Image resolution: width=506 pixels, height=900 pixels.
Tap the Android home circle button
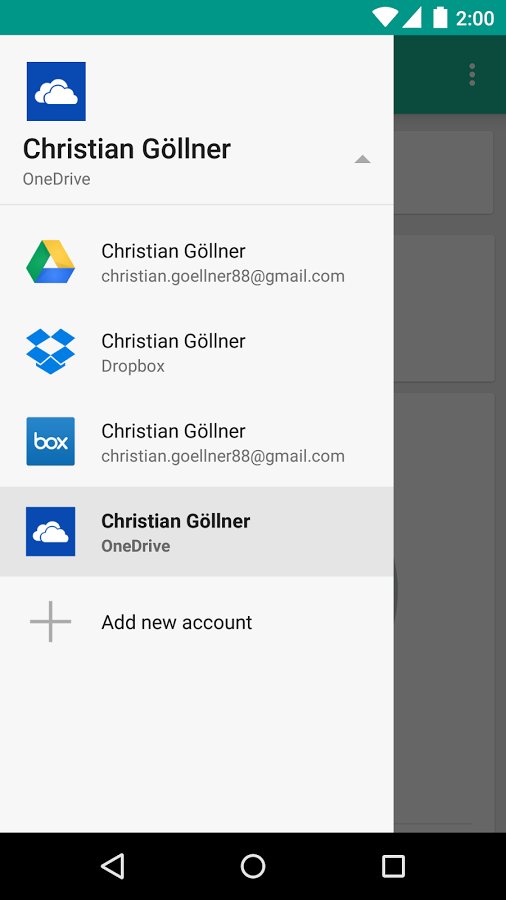point(253,866)
